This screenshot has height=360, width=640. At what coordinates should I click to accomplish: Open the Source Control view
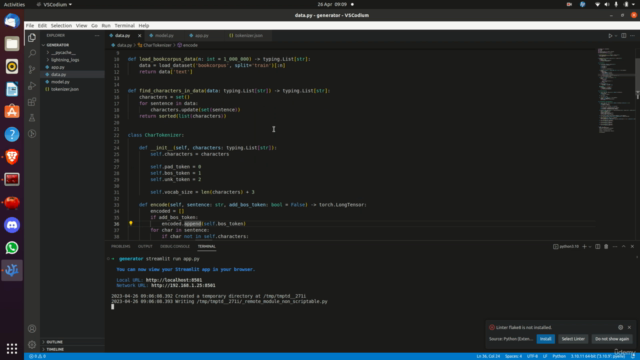(32, 70)
